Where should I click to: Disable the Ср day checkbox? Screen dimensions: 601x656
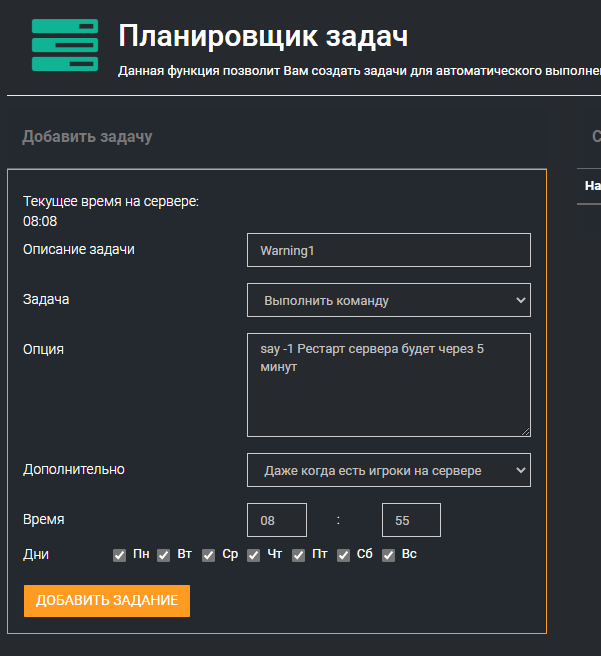[x=209, y=555]
